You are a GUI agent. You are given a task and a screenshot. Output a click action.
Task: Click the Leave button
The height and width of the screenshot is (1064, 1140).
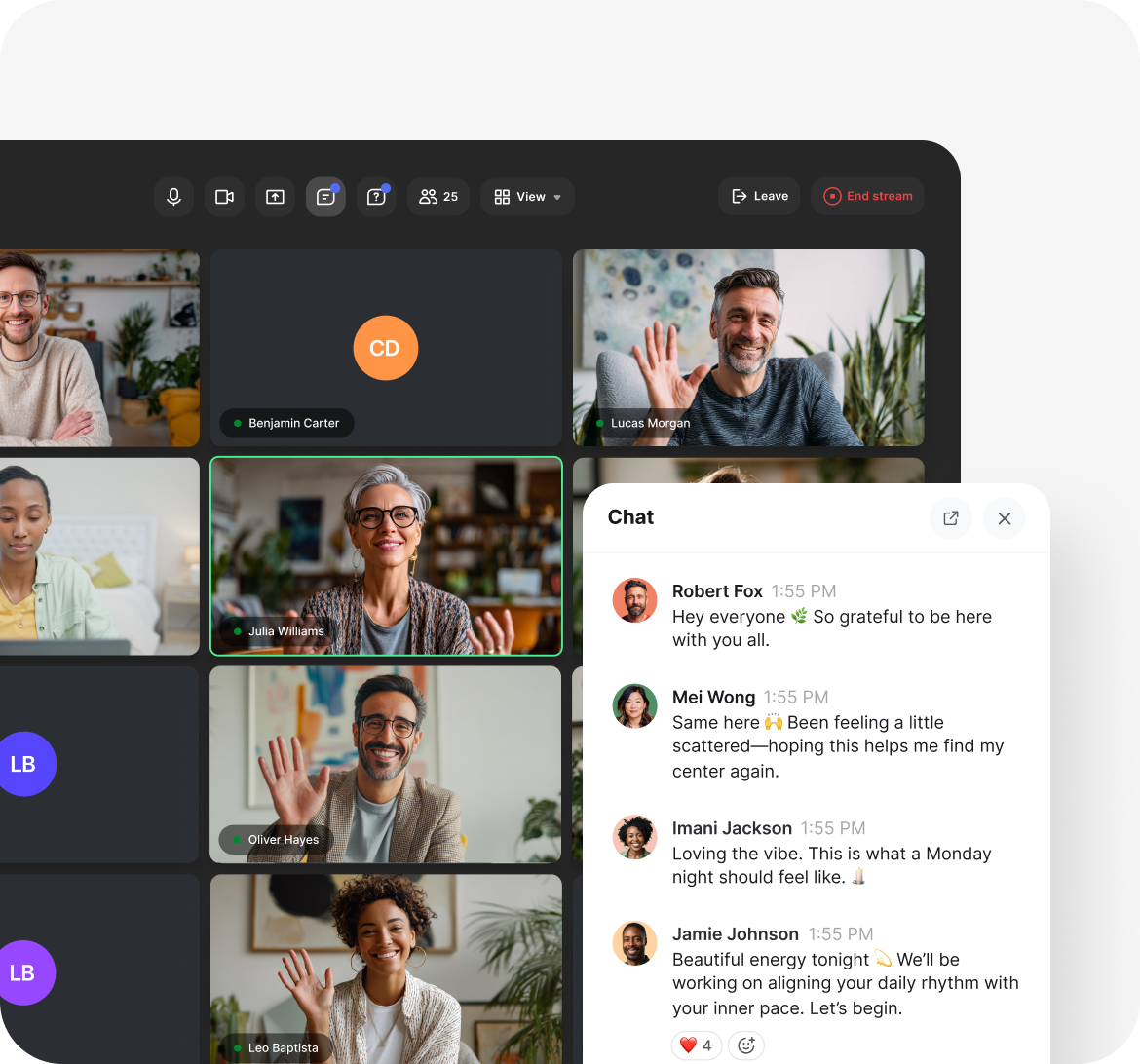tap(759, 196)
